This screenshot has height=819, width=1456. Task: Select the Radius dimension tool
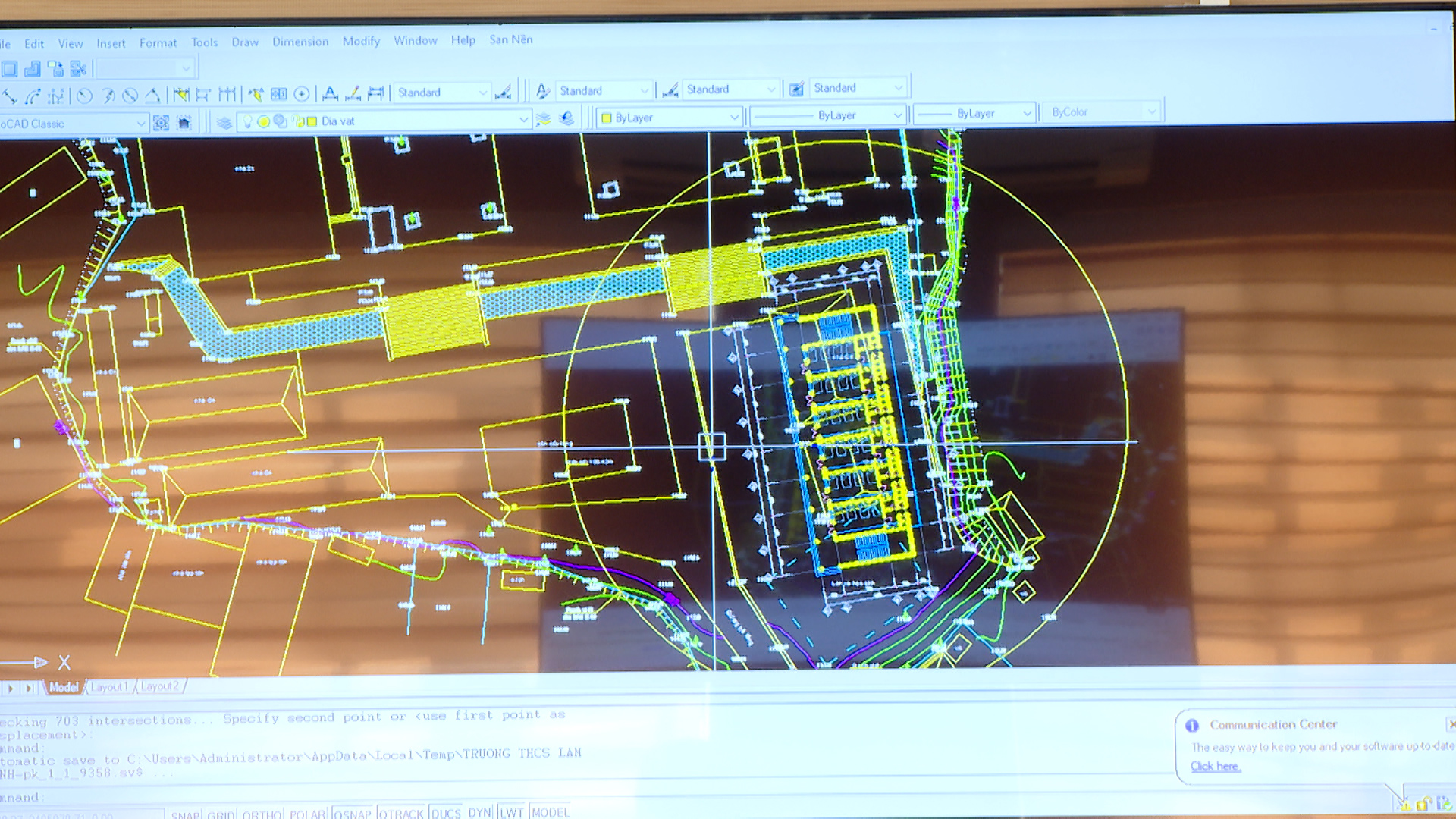84,96
